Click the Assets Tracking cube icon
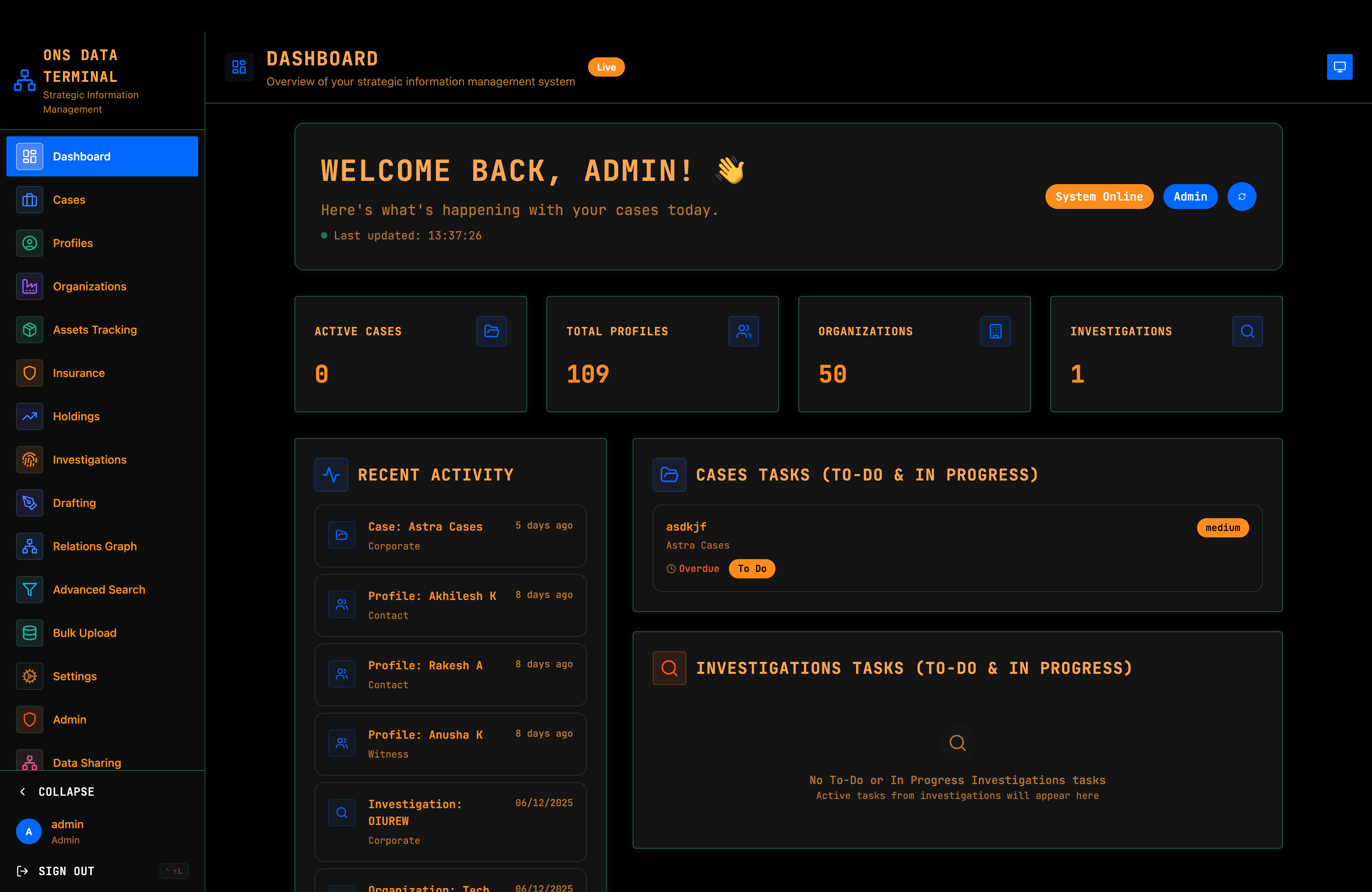1372x892 pixels. click(29, 330)
